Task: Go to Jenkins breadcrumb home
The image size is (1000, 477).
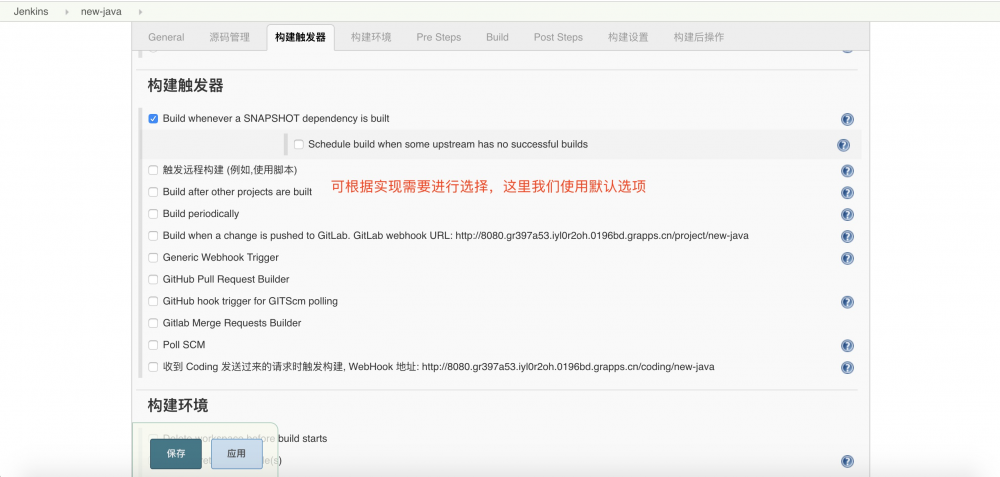Action: point(31,11)
